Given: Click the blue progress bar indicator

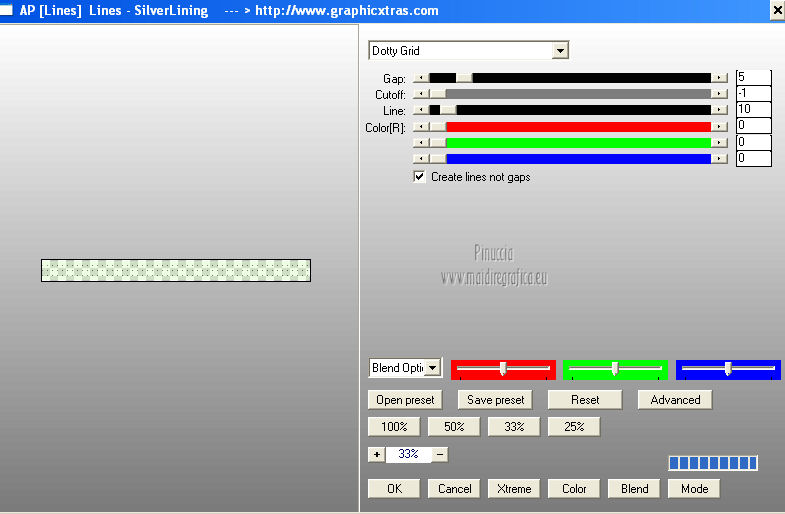Looking at the screenshot, I should [713, 463].
